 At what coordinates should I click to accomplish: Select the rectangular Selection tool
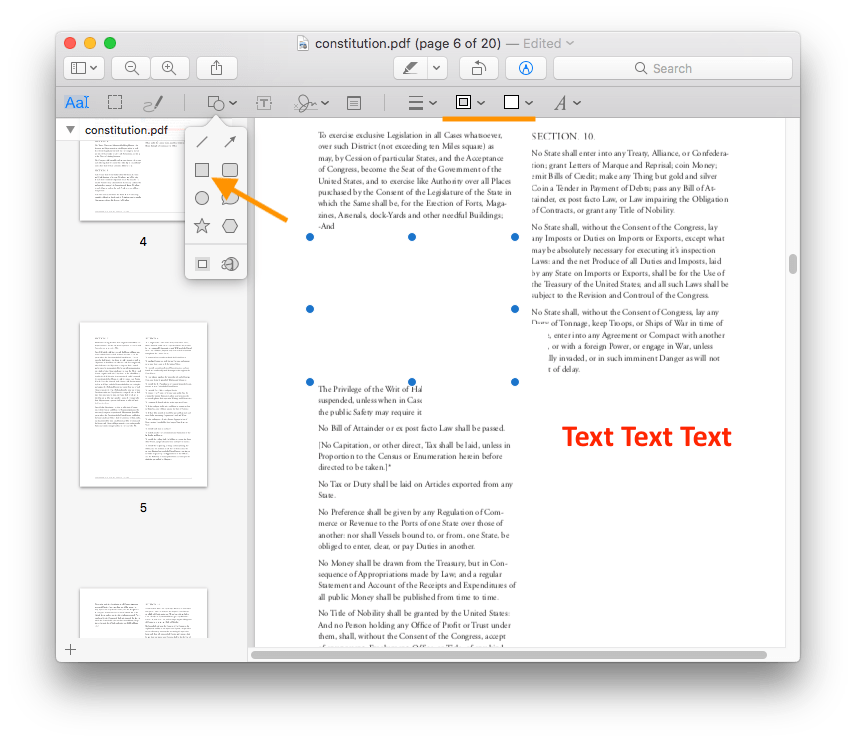(x=115, y=102)
